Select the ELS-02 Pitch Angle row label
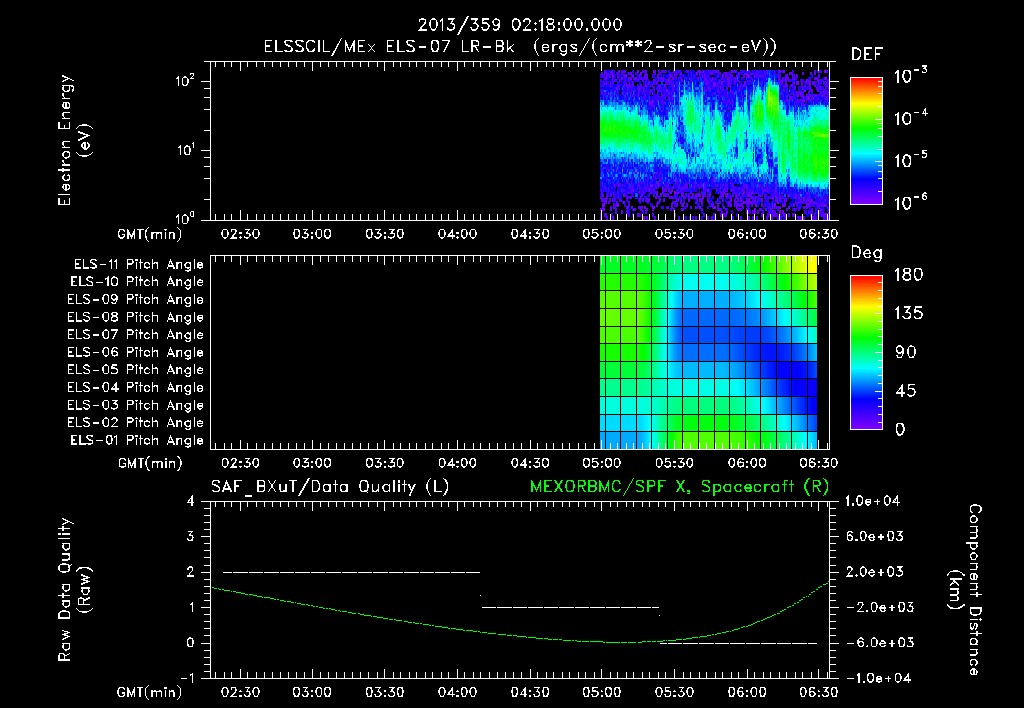This screenshot has height=708, width=1024. coord(135,423)
